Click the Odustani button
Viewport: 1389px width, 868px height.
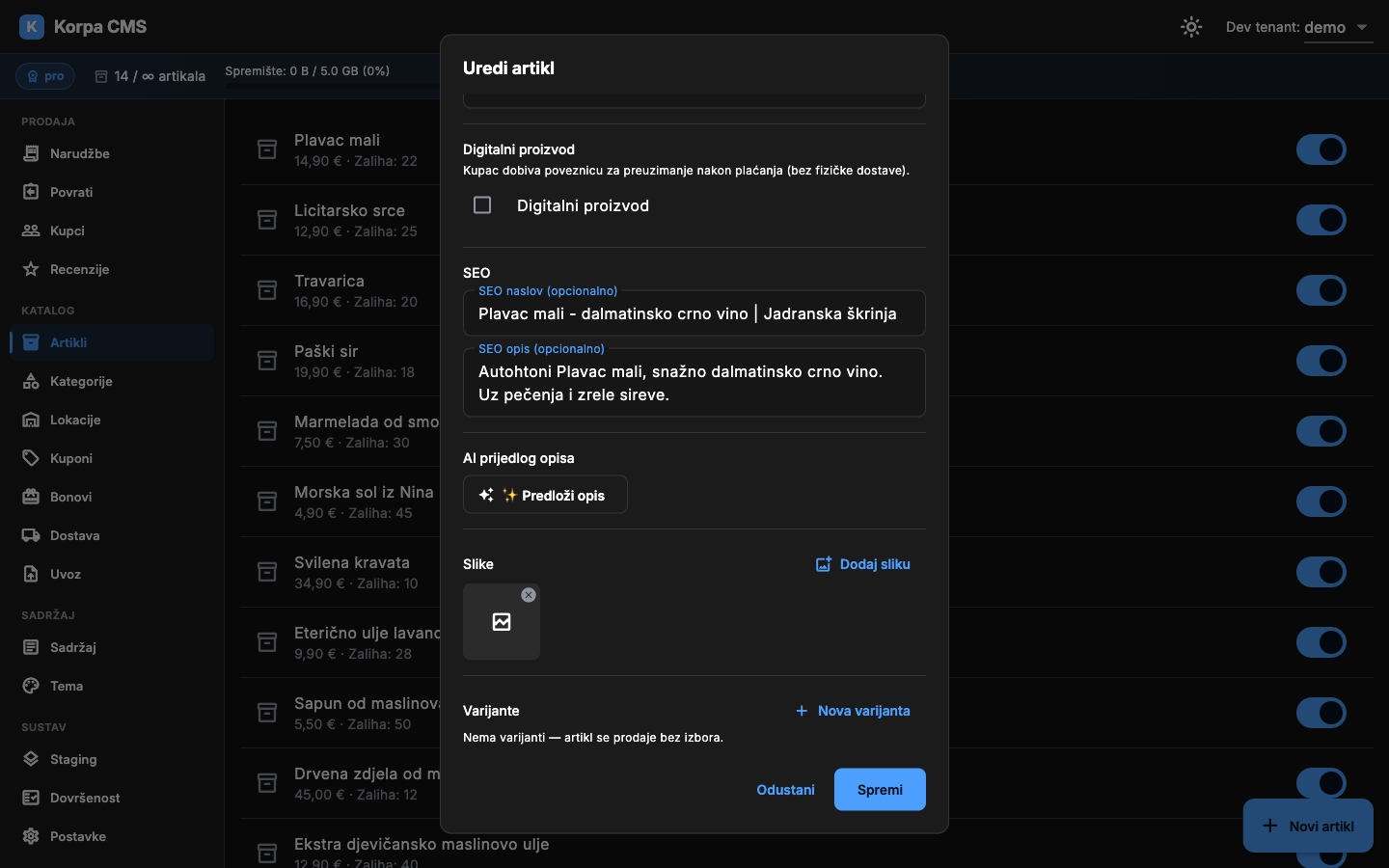(x=785, y=790)
